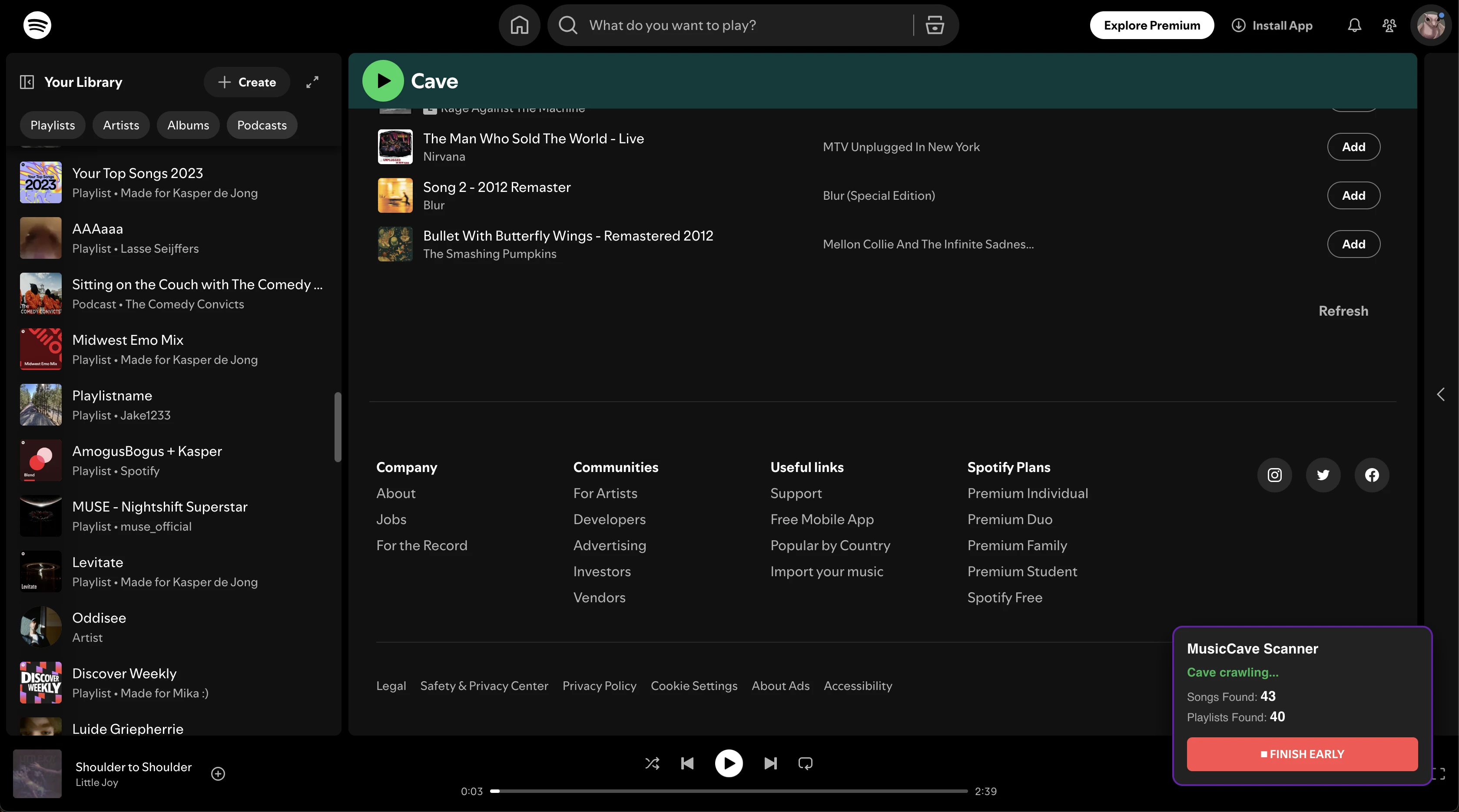Open The Smashing Pumpkins artist link

[x=490, y=254]
